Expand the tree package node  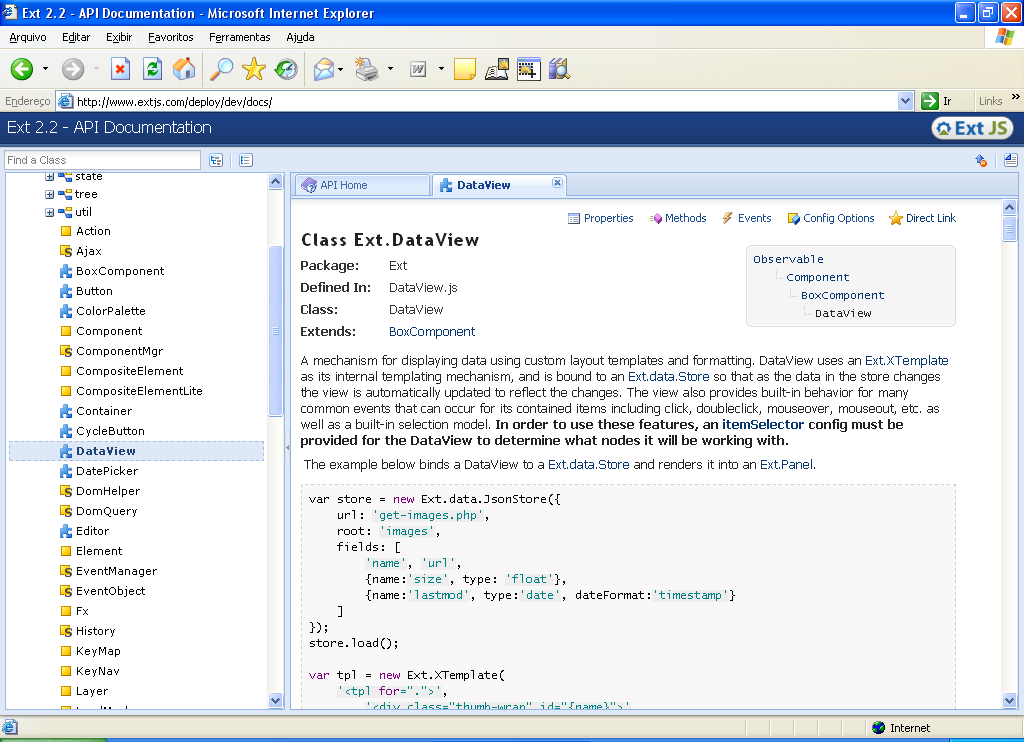(x=49, y=194)
